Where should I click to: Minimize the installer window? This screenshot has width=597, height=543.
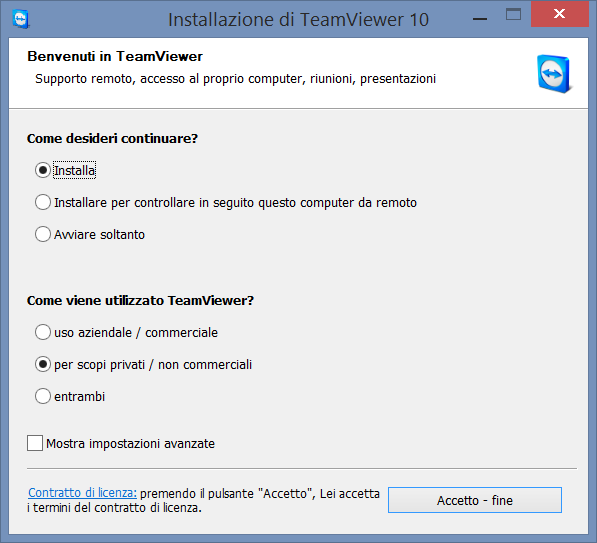[x=480, y=19]
